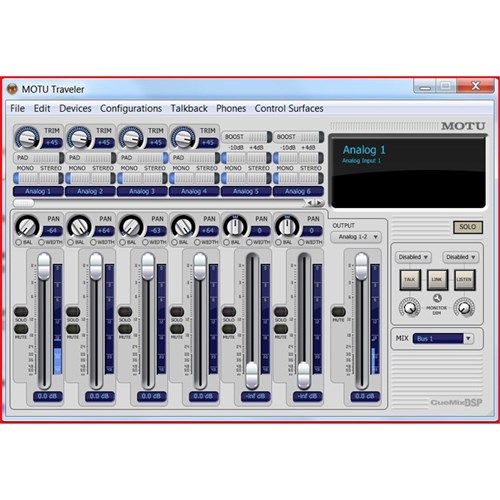
Task: Click the Analog 3 PAN knob
Action: [x=131, y=226]
